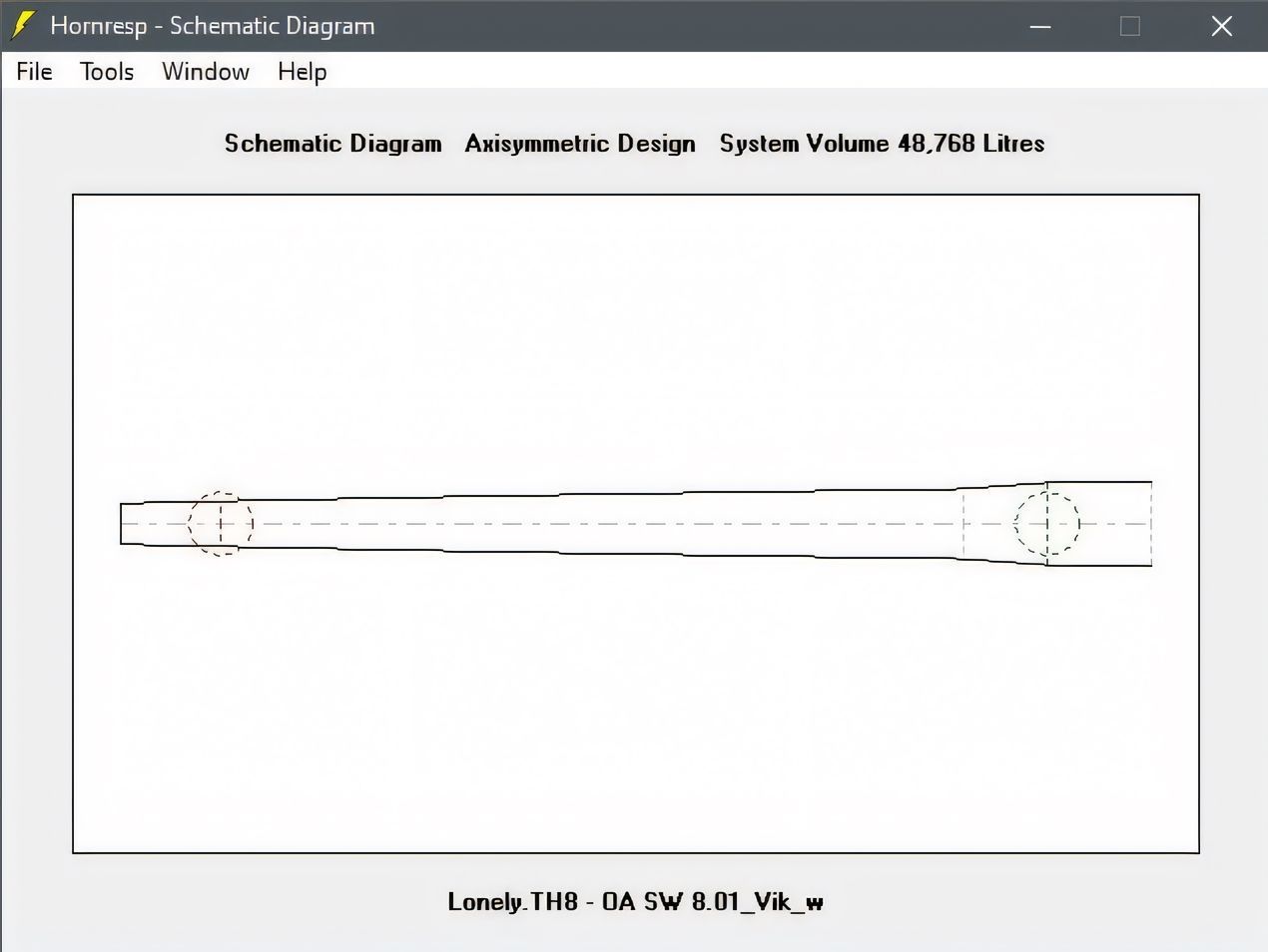
Task: Click the dashed vertical segment line left of green circle
Action: pyautogui.click(x=963, y=524)
